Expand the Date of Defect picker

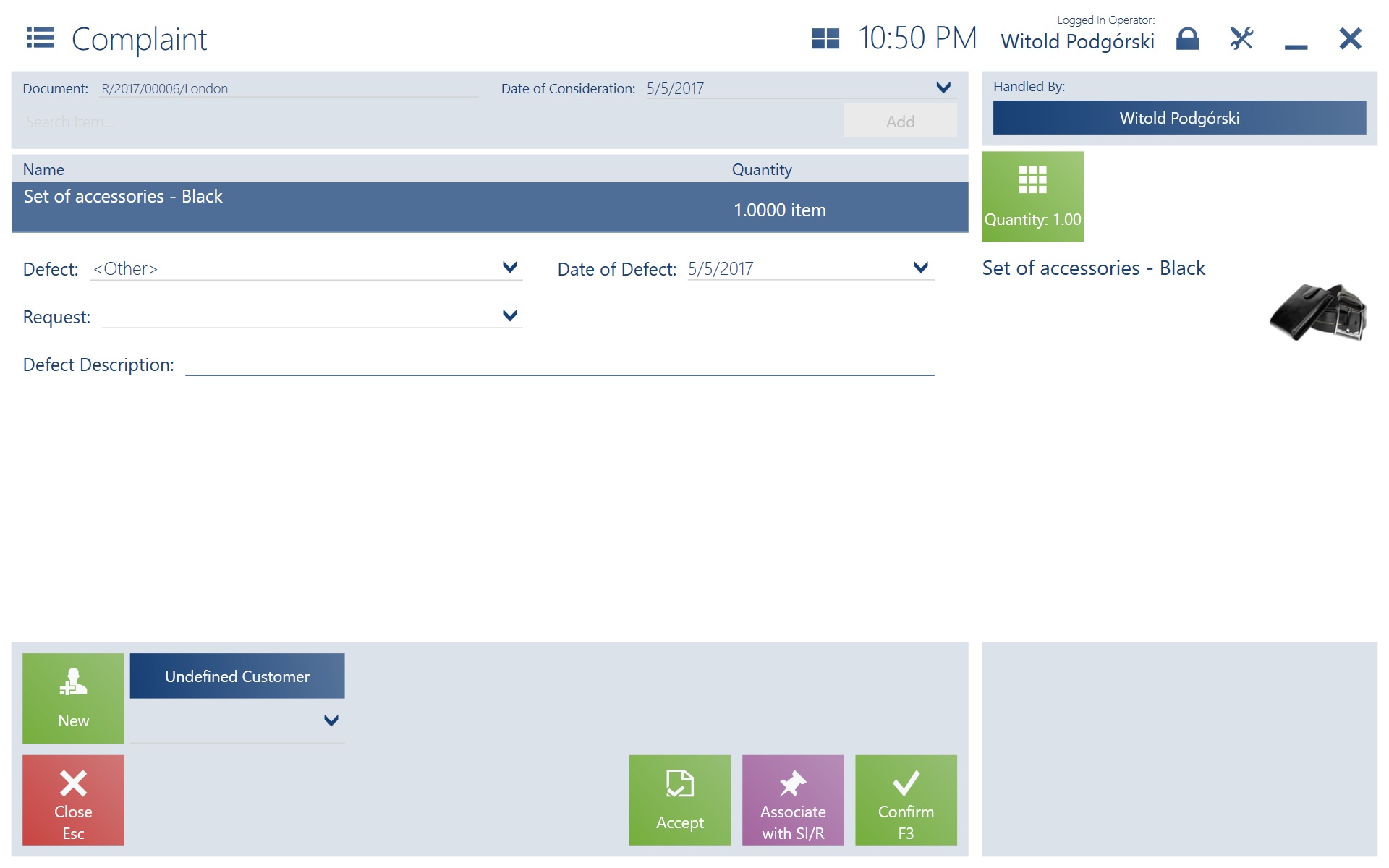pos(920,268)
